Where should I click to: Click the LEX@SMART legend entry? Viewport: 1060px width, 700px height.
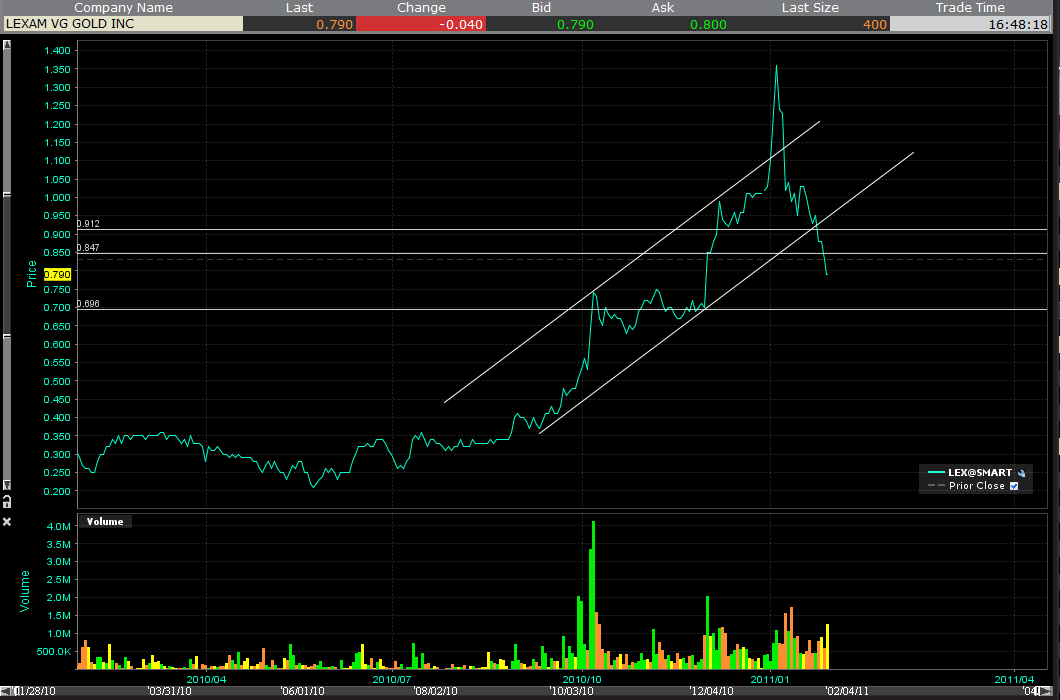[x=980, y=473]
